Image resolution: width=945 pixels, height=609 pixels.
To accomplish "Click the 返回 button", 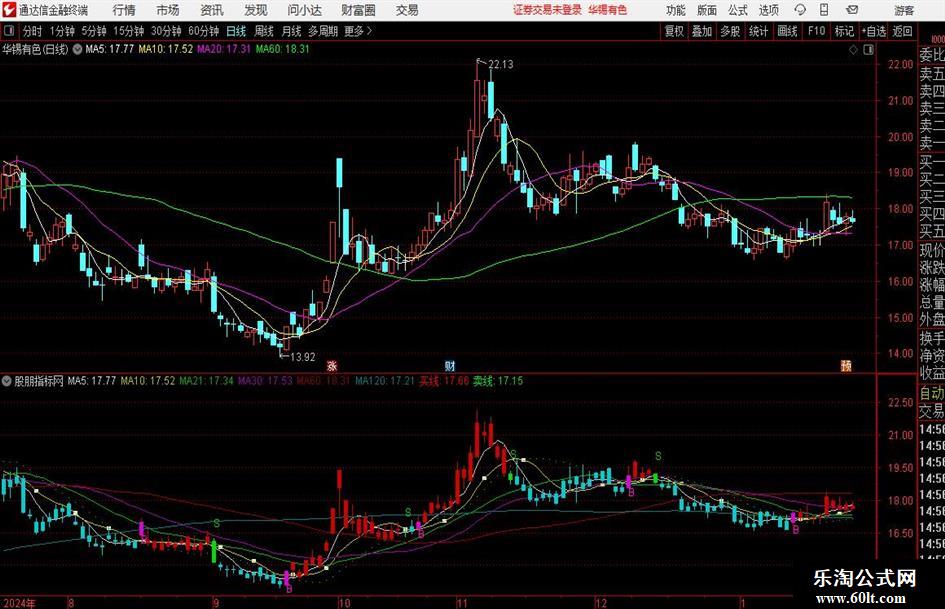I will 902,31.
